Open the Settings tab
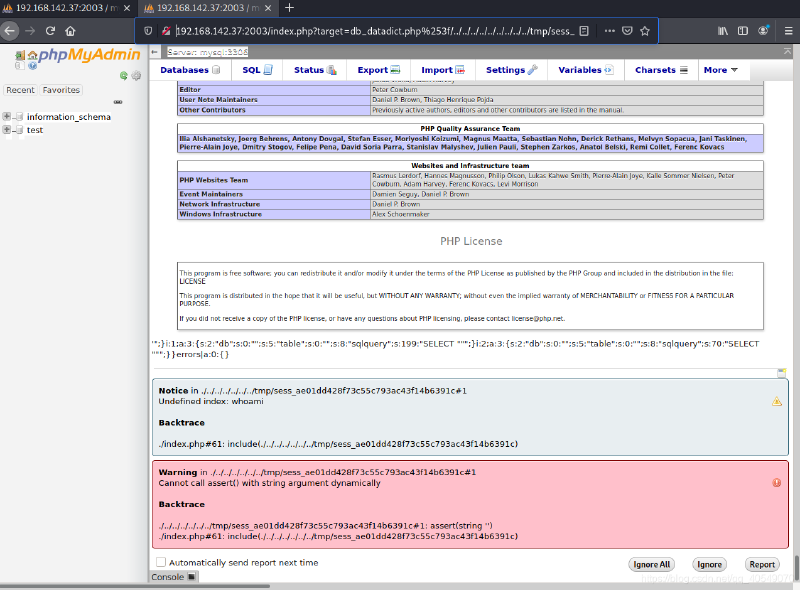 pyautogui.click(x=511, y=70)
